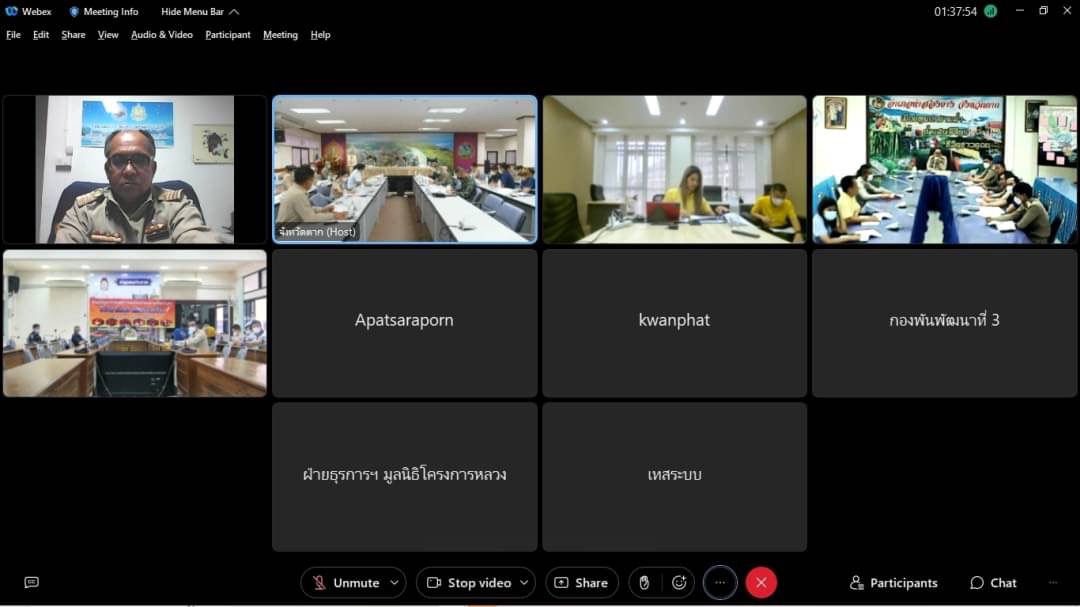This screenshot has height=607, width=1080.
Task: Open the Help menu
Action: 320,34
